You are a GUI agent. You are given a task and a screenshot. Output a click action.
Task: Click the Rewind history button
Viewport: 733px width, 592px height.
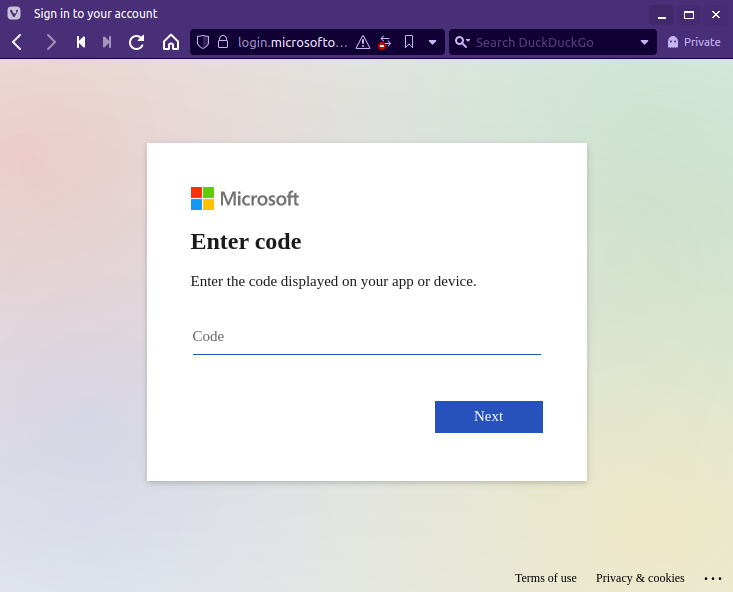(81, 42)
